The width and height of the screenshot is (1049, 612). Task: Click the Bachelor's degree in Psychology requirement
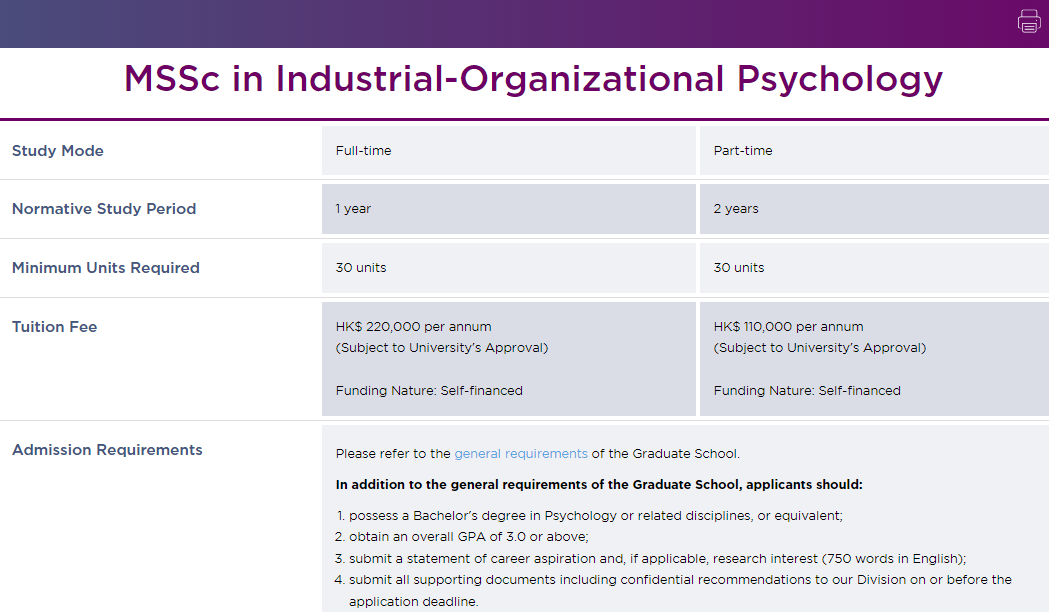coord(595,516)
